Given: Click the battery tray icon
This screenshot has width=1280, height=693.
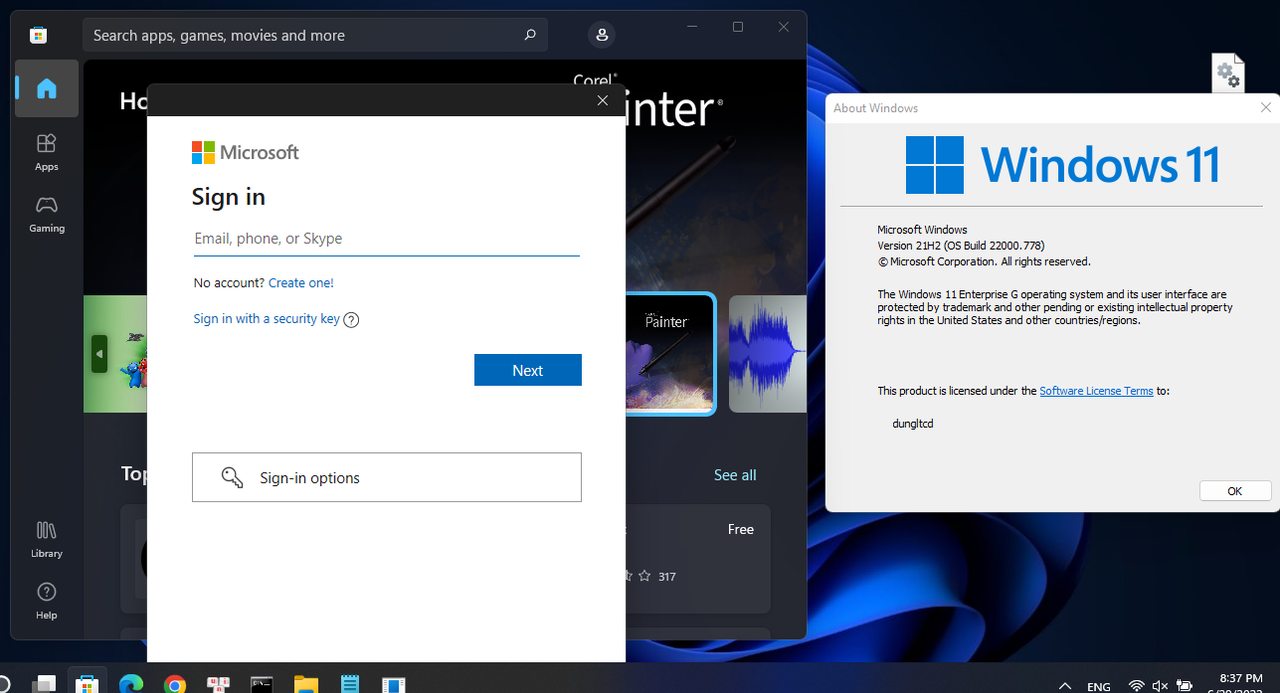Looking at the screenshot, I should 1185,686.
